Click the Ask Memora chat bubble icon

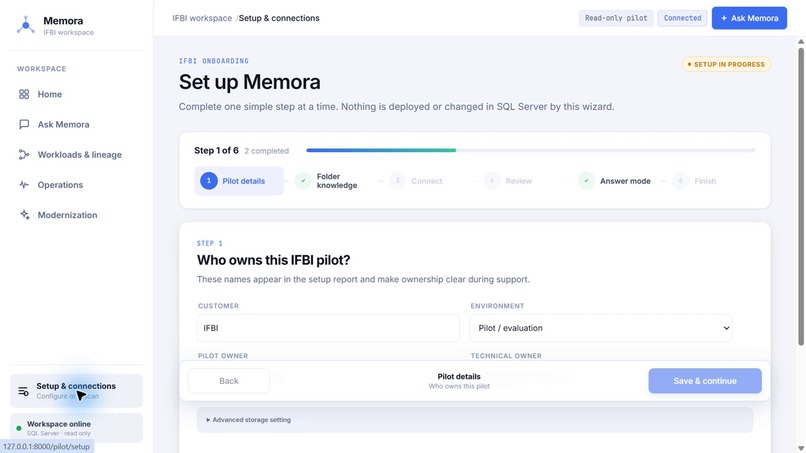[x=24, y=124]
